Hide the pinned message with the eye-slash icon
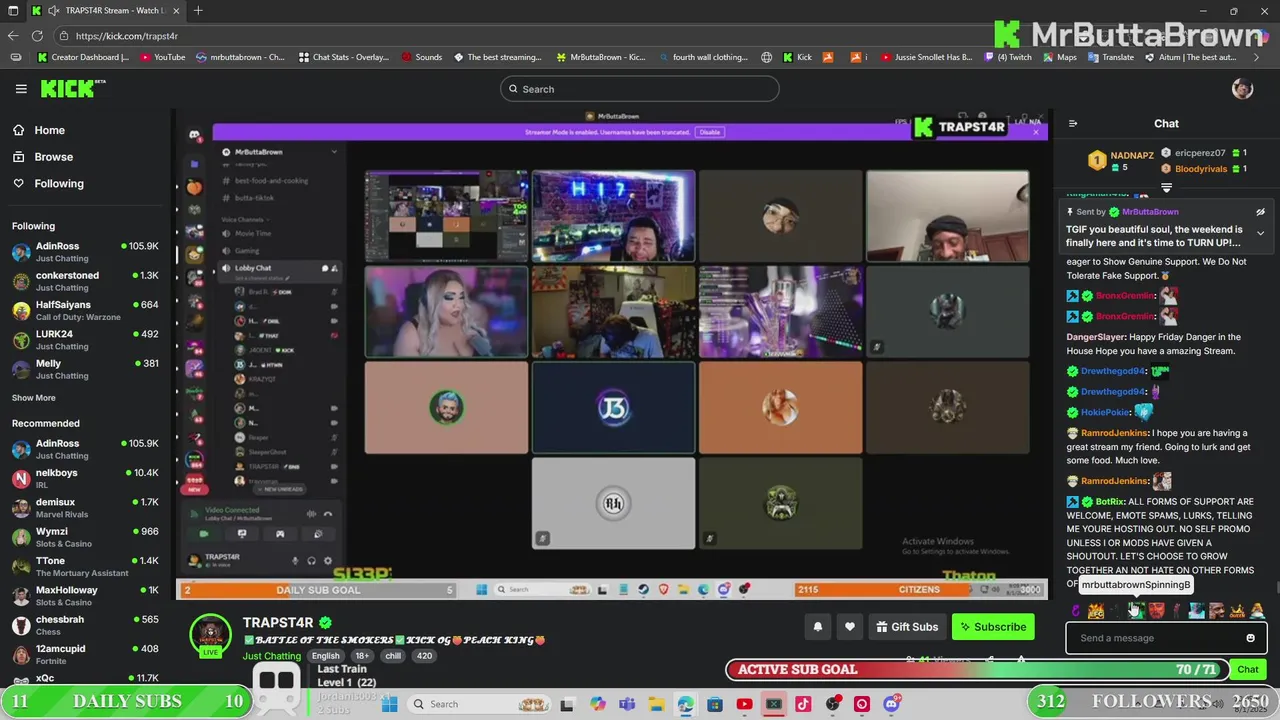Screen dimensions: 1280x720 pos(1260,212)
